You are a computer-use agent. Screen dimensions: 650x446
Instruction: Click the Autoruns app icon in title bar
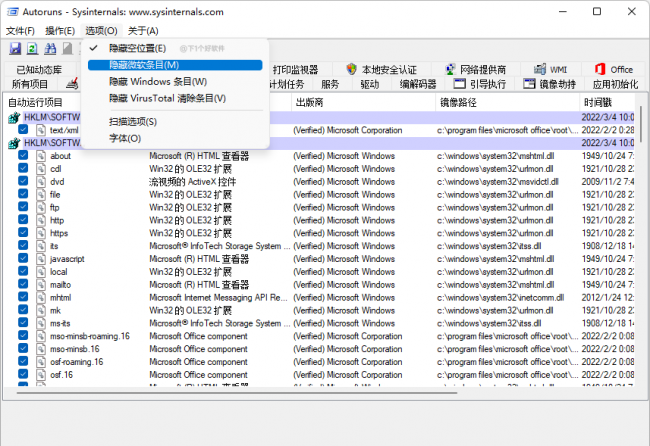tap(13, 12)
